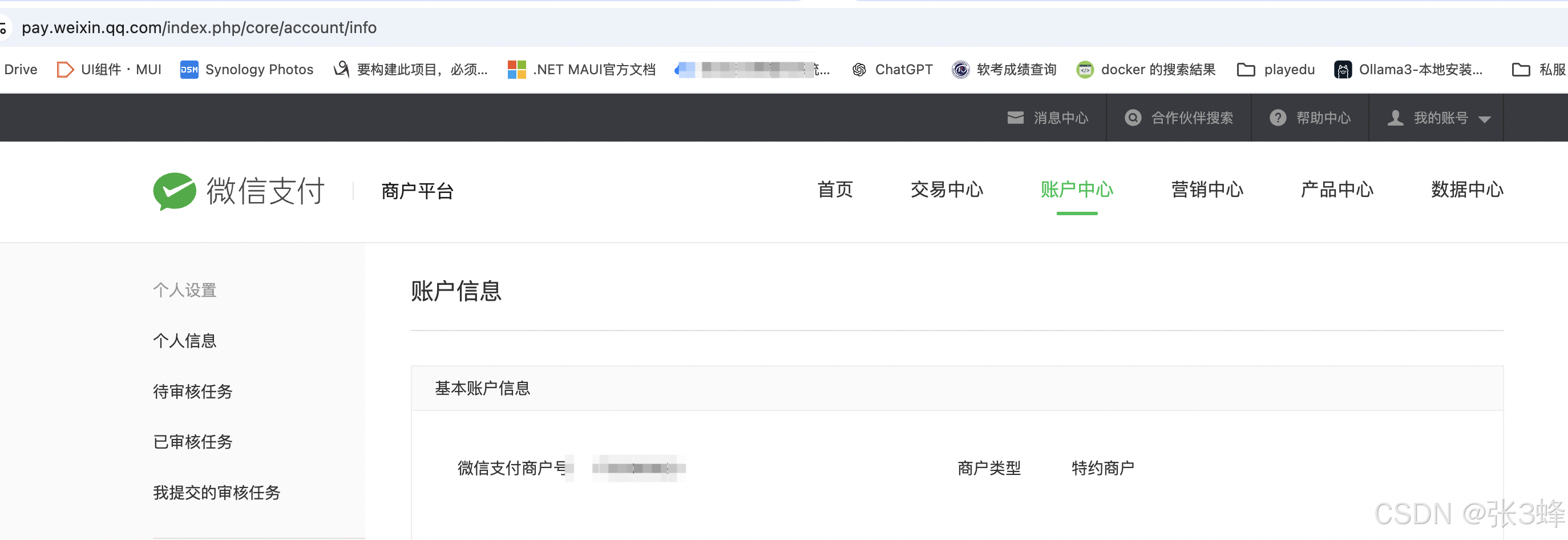Switch to 数据中心 tab

tap(1467, 190)
